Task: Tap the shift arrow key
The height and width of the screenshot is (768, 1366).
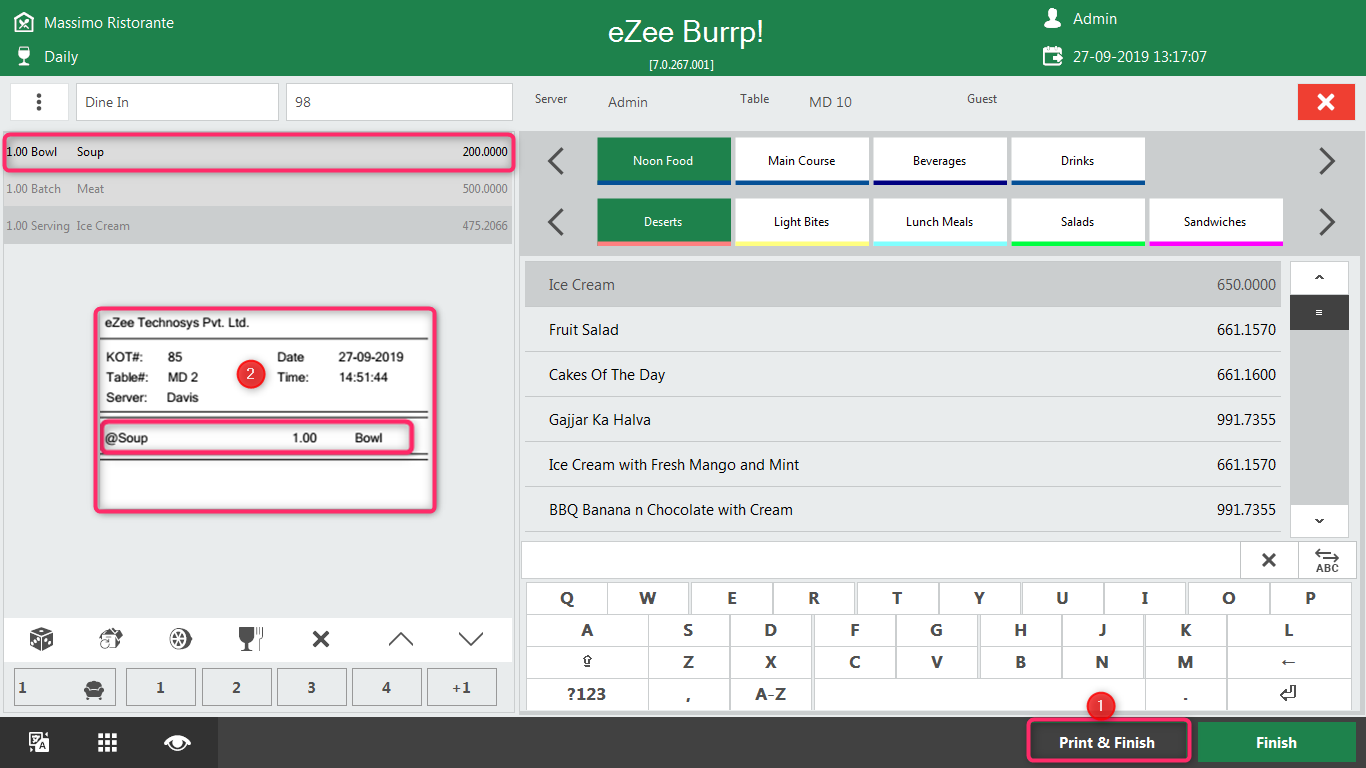Action: [587, 662]
